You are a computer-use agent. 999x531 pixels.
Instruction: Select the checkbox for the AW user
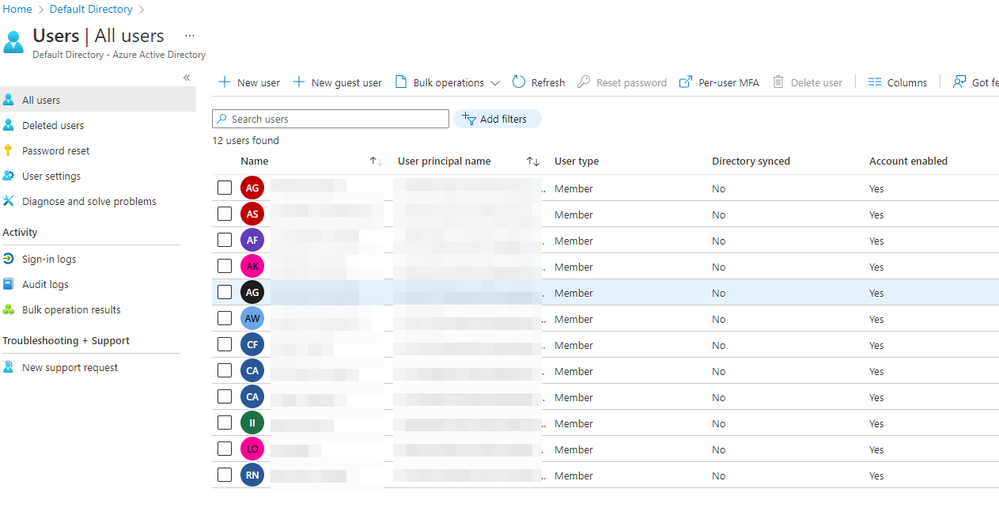pos(224,318)
